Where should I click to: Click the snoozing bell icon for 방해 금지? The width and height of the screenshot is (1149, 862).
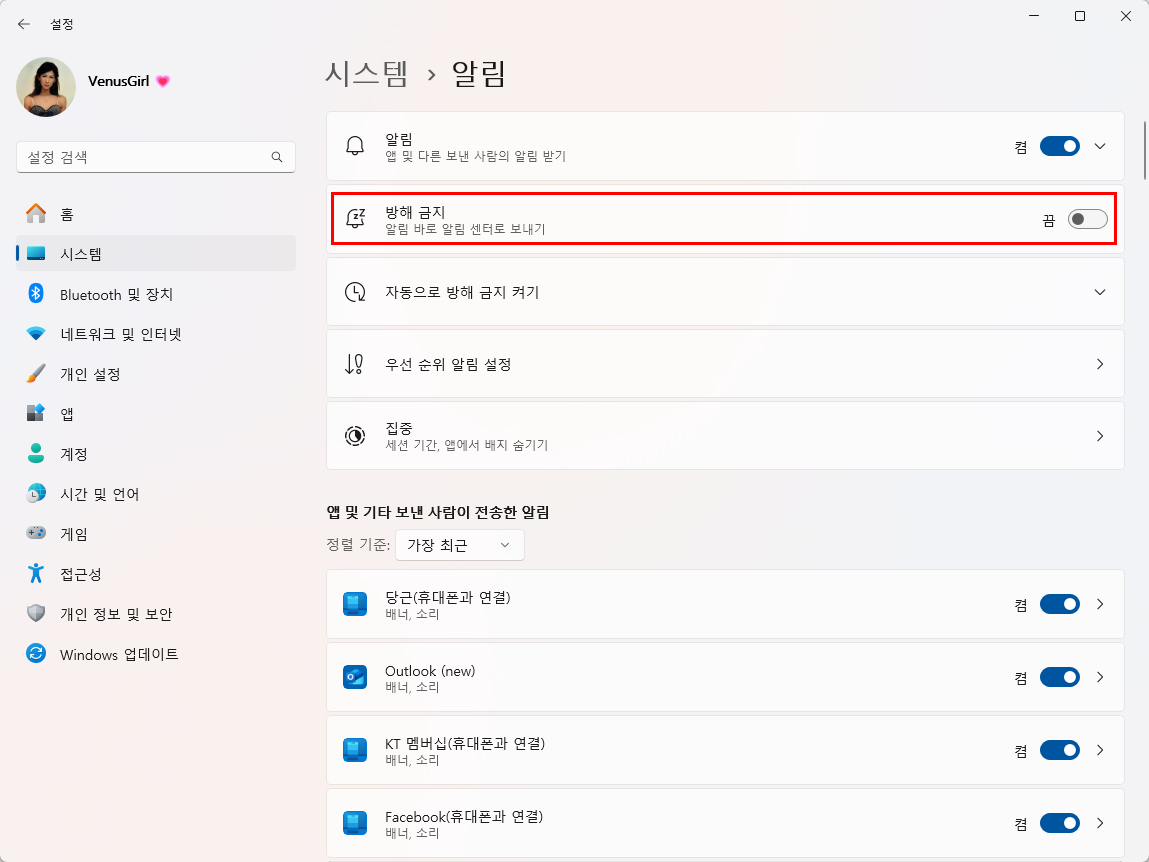coord(355,218)
